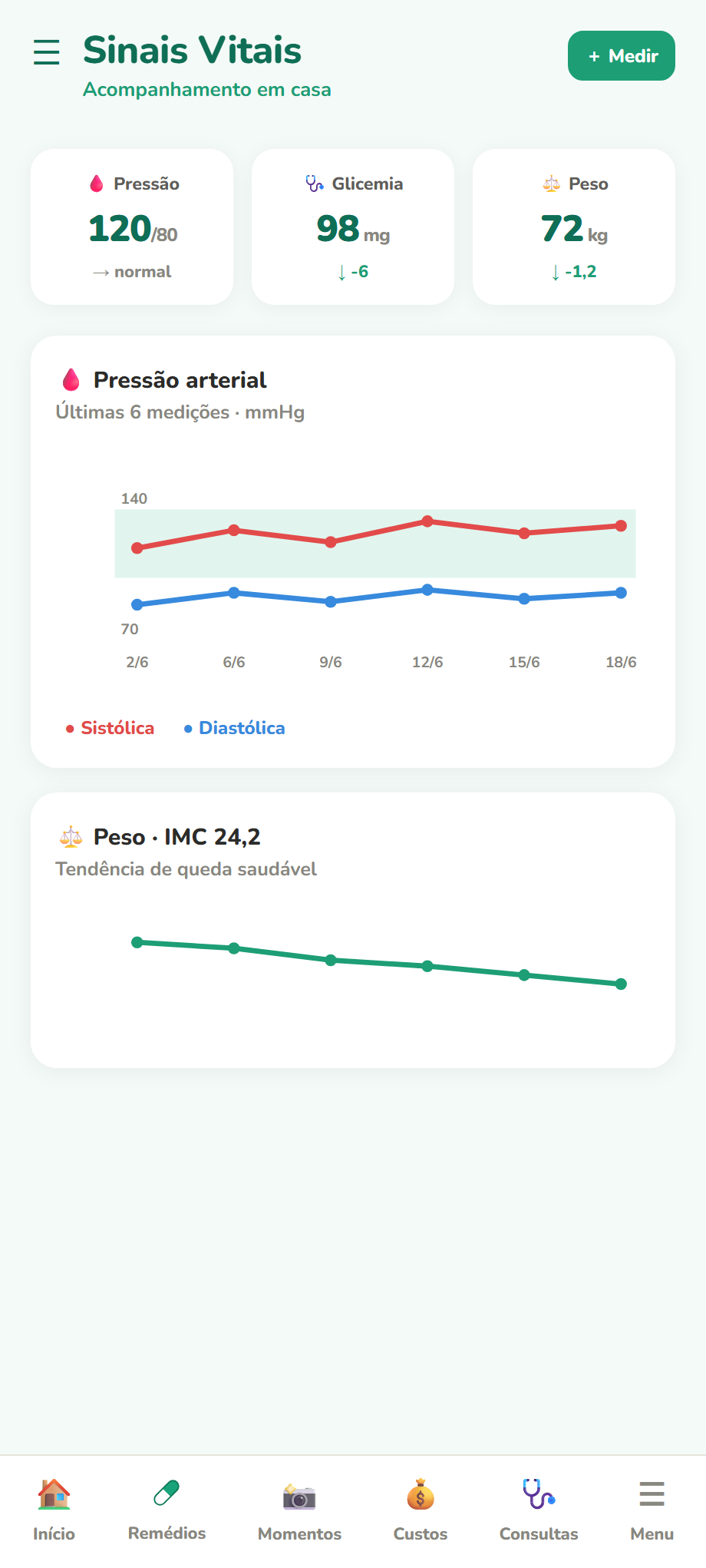Open the Peso 72 kg card
The height and width of the screenshot is (1568, 706).
(574, 227)
